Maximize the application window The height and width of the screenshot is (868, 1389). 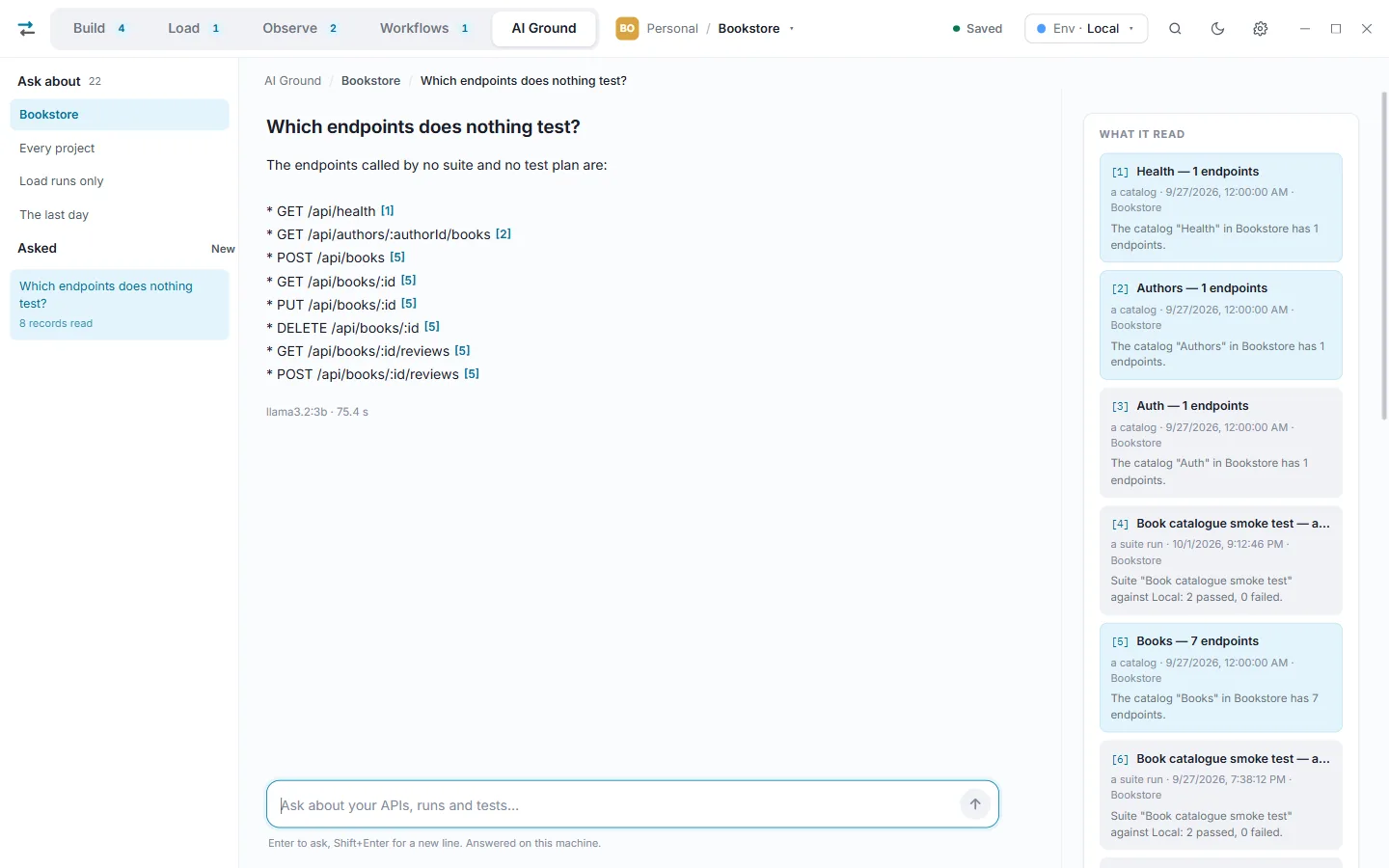pyautogui.click(x=1336, y=29)
